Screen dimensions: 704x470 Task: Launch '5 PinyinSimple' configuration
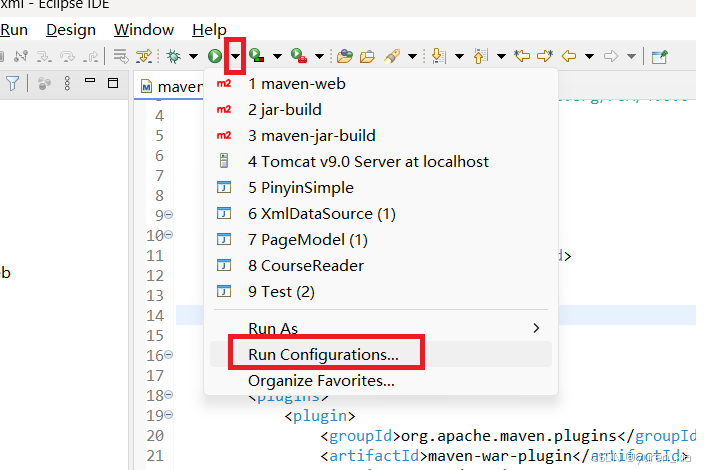pyautogui.click(x=381, y=188)
